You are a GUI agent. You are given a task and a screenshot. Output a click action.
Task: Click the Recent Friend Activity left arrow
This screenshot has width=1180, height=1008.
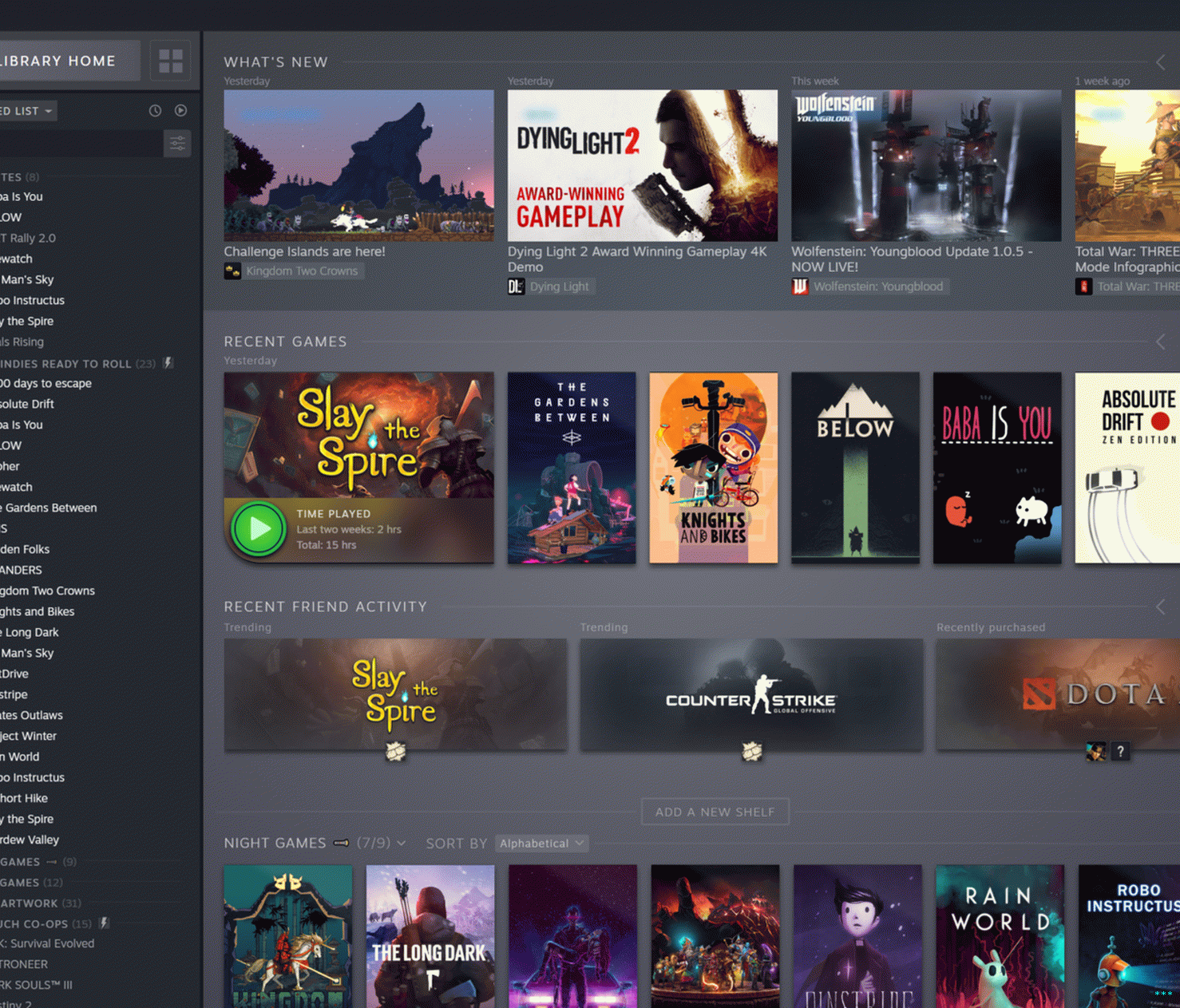pyautogui.click(x=1161, y=607)
